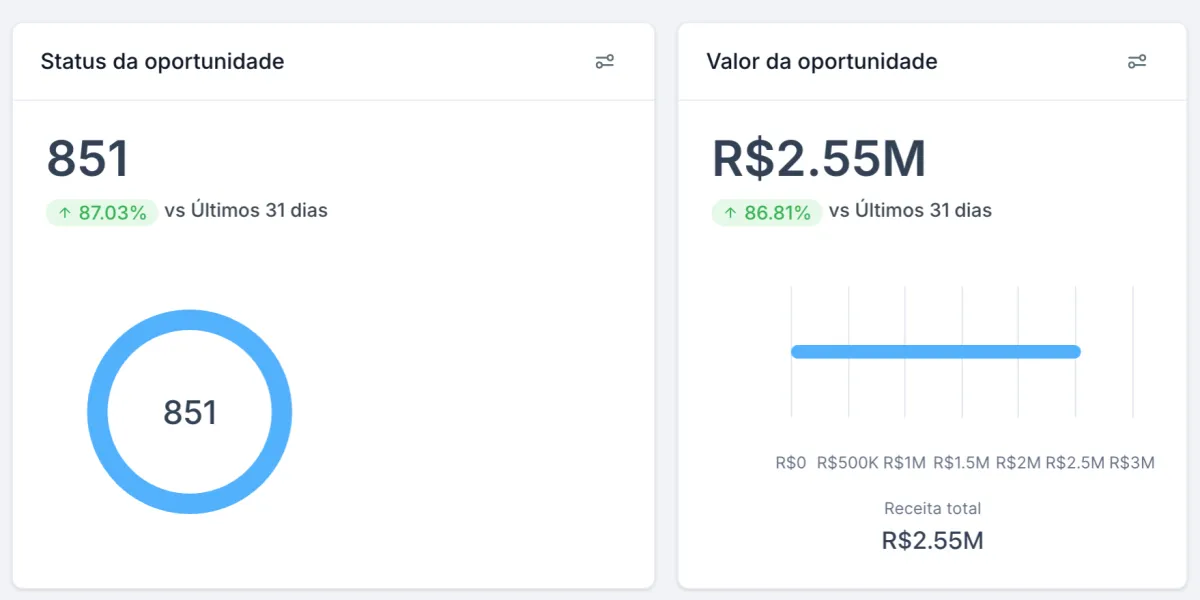Click the R$500K axis label
Screen dimensions: 1200x600
[x=848, y=463]
